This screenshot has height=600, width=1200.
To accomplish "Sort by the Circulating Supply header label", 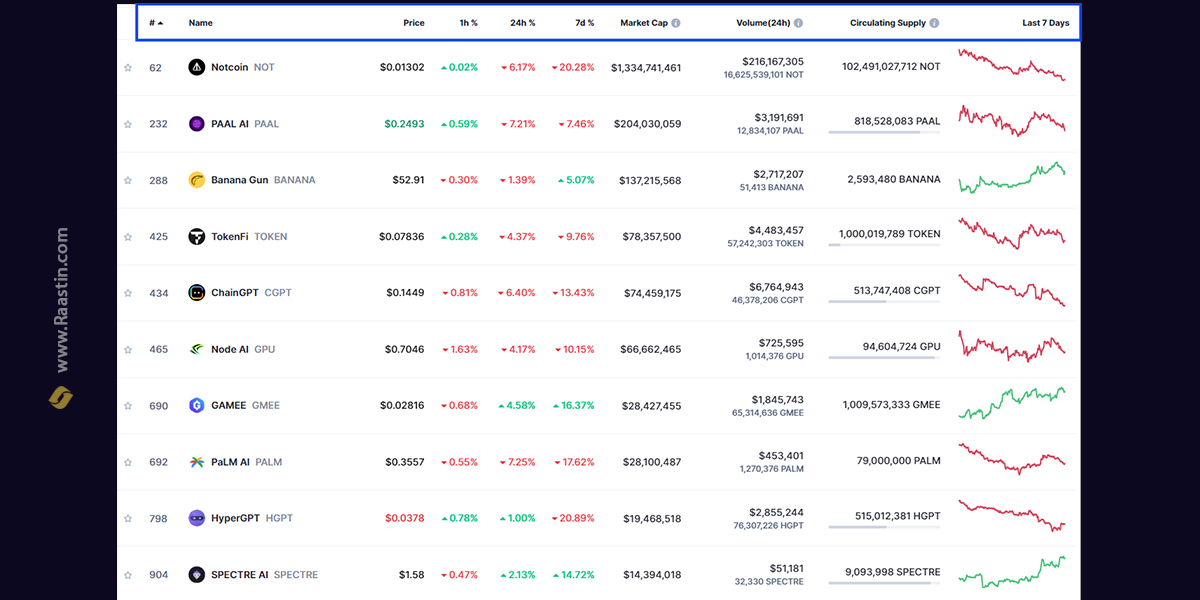I will pos(888,23).
